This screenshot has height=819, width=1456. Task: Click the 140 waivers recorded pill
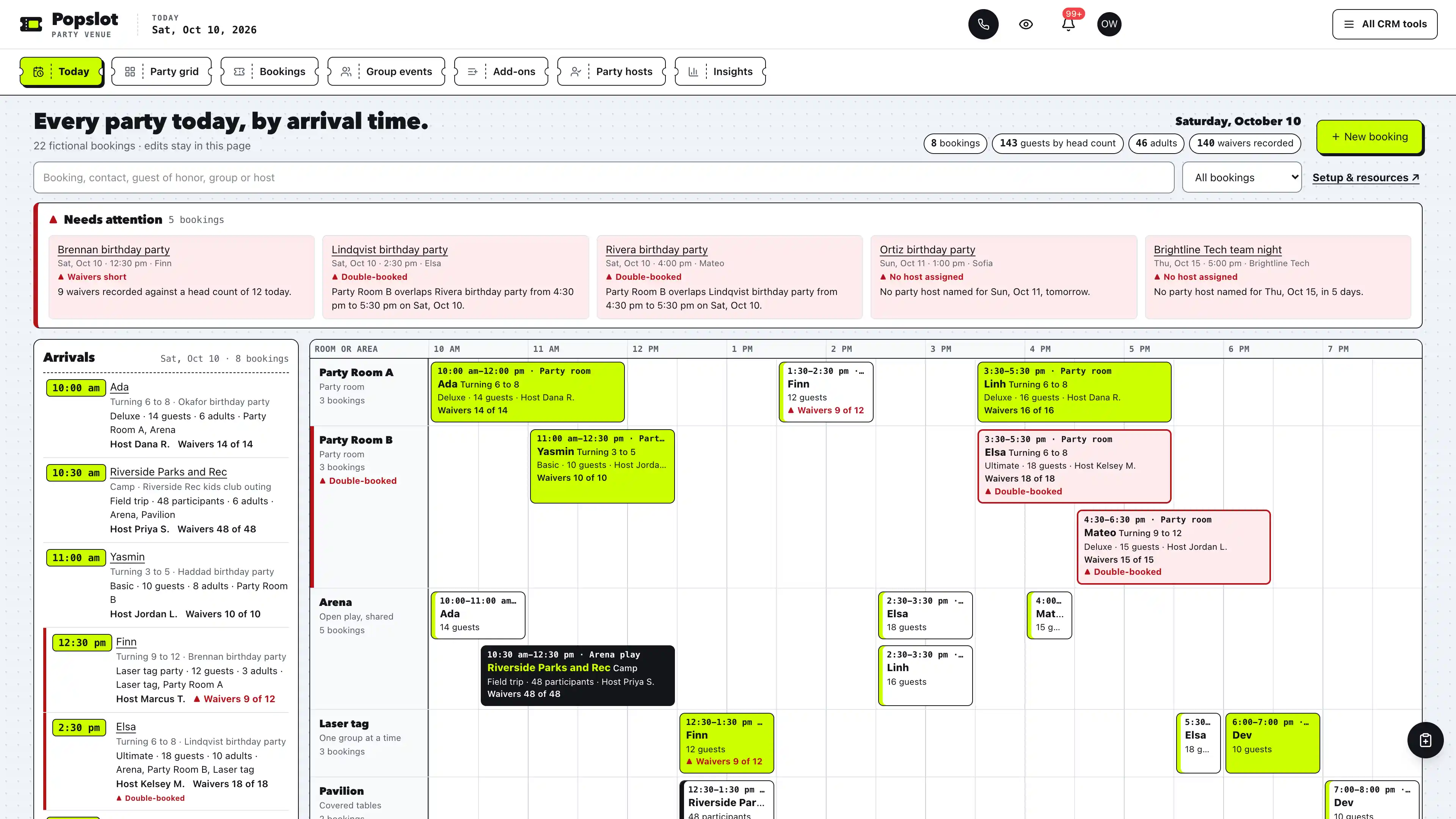point(1244,143)
